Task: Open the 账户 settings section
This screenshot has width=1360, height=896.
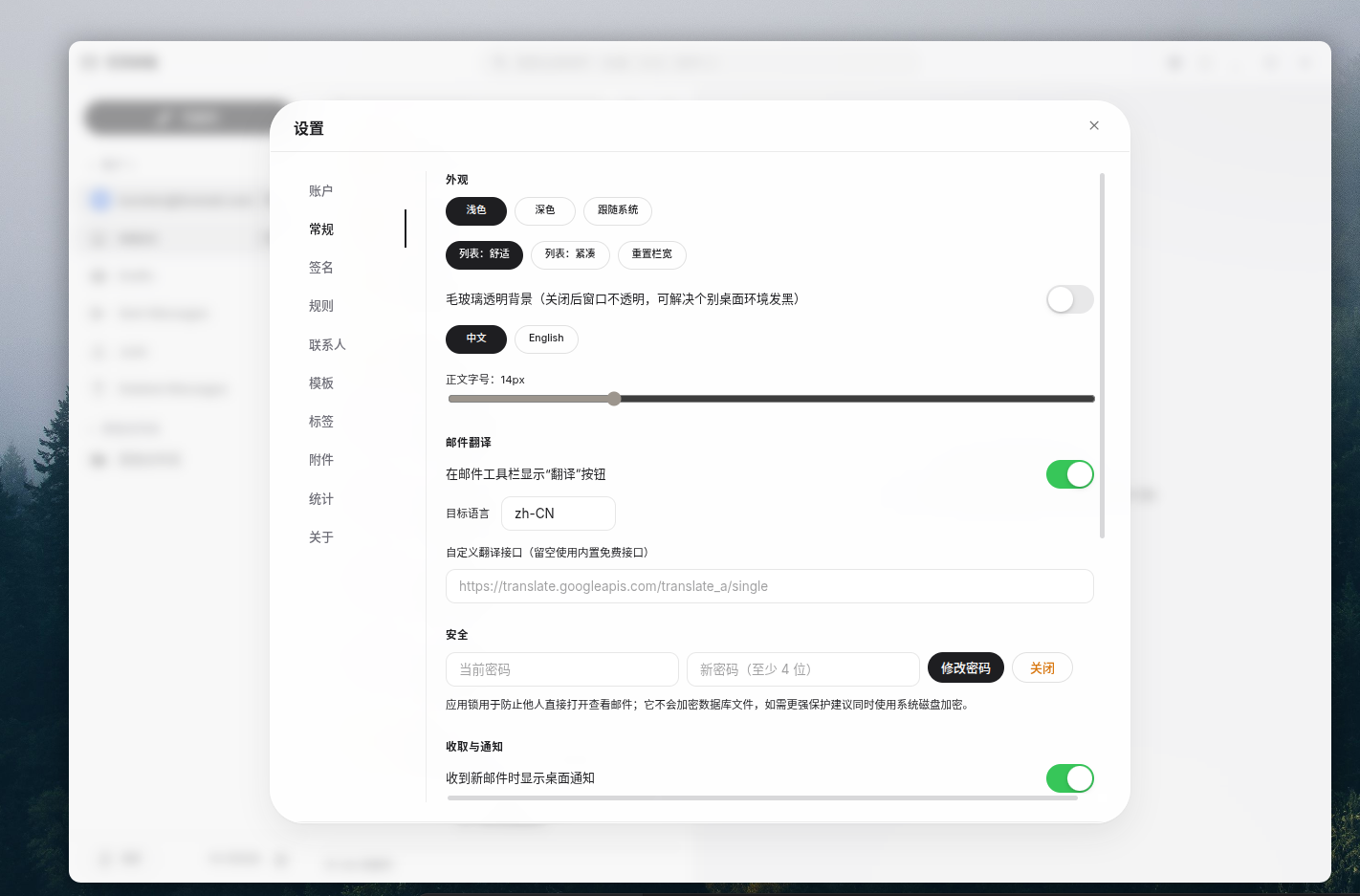Action: click(x=321, y=191)
